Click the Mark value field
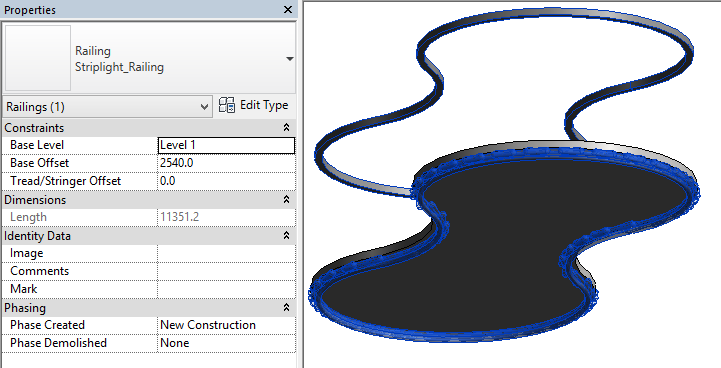The width and height of the screenshot is (721, 368). pos(226,289)
